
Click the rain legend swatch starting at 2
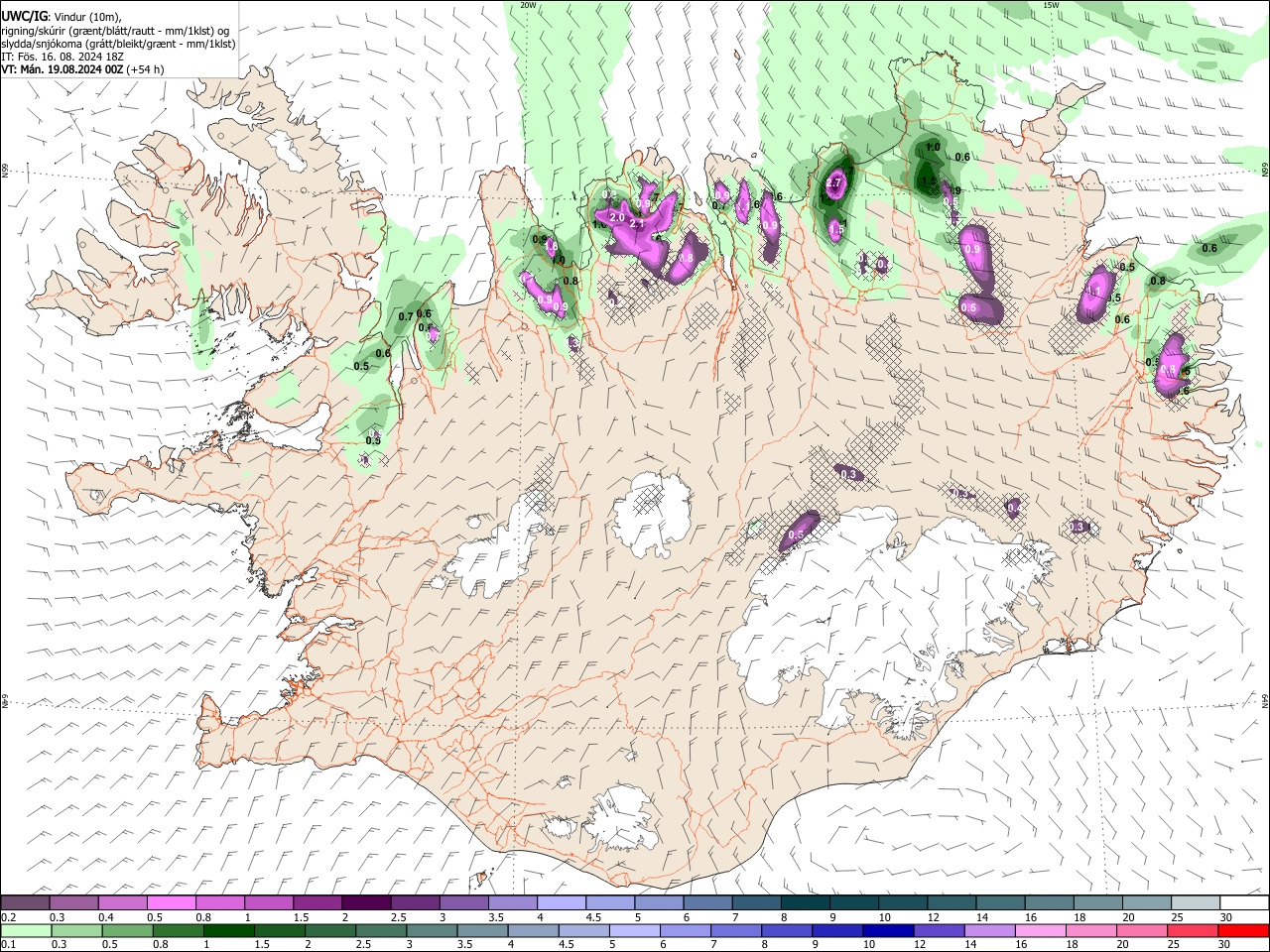pyautogui.click(x=329, y=930)
